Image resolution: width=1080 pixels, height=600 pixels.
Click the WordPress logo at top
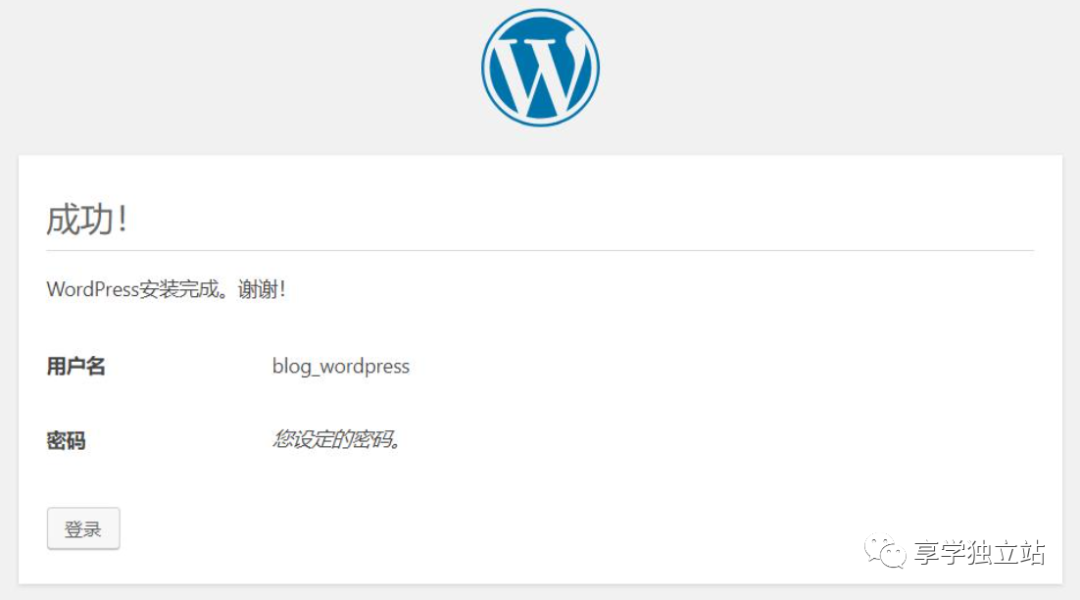tap(540, 68)
